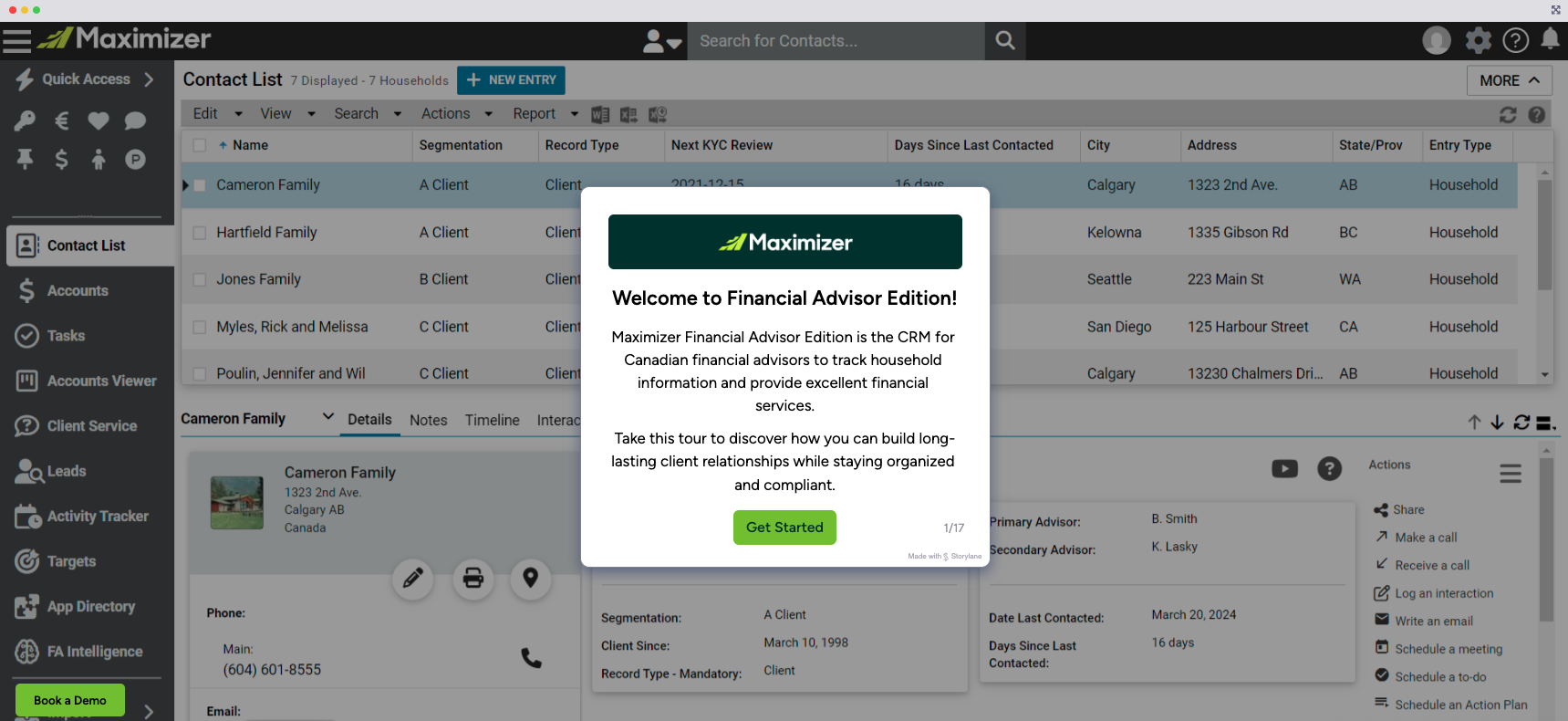Click the Export to Excel icon
Screen dimensions: 1568x721
point(628,114)
